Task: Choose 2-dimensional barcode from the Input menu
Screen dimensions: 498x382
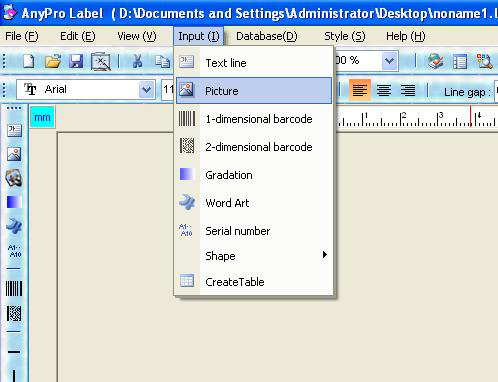Action: 254,147
